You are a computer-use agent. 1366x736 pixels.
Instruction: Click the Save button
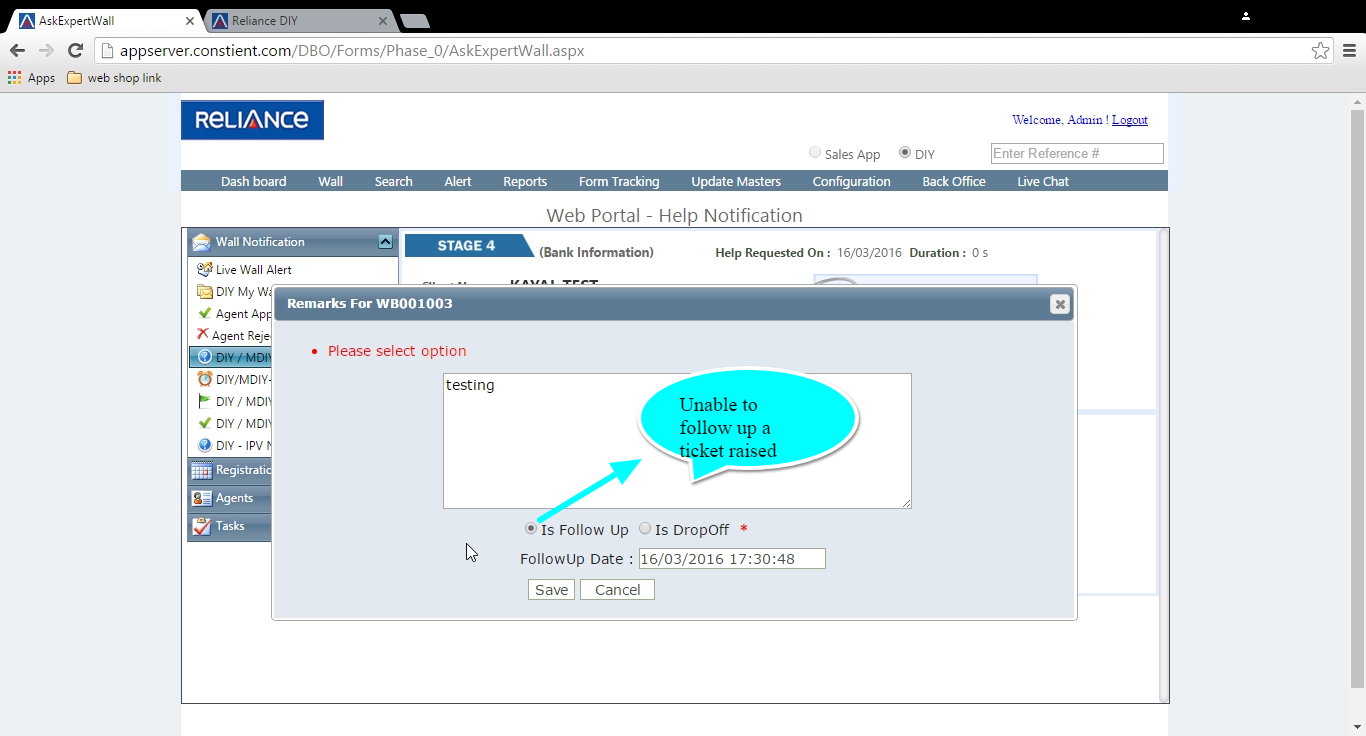[x=551, y=590]
